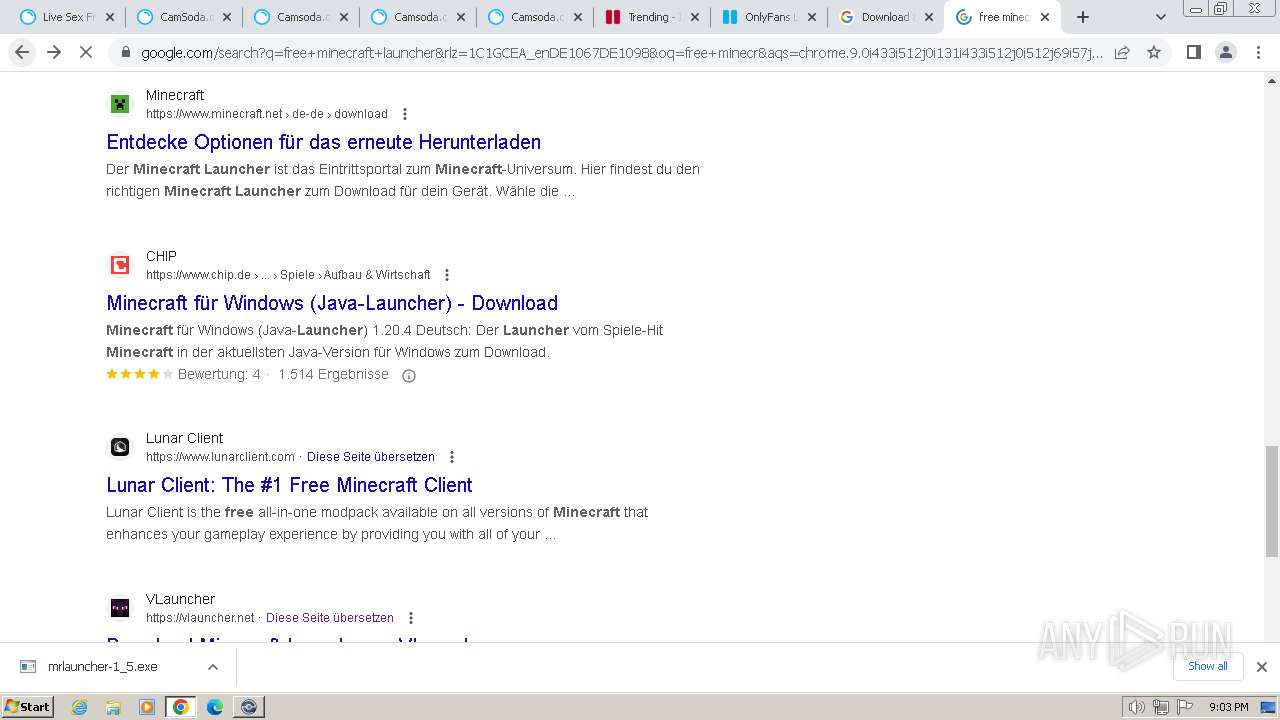
Task: Open more options for CHIP result
Action: click(447, 275)
